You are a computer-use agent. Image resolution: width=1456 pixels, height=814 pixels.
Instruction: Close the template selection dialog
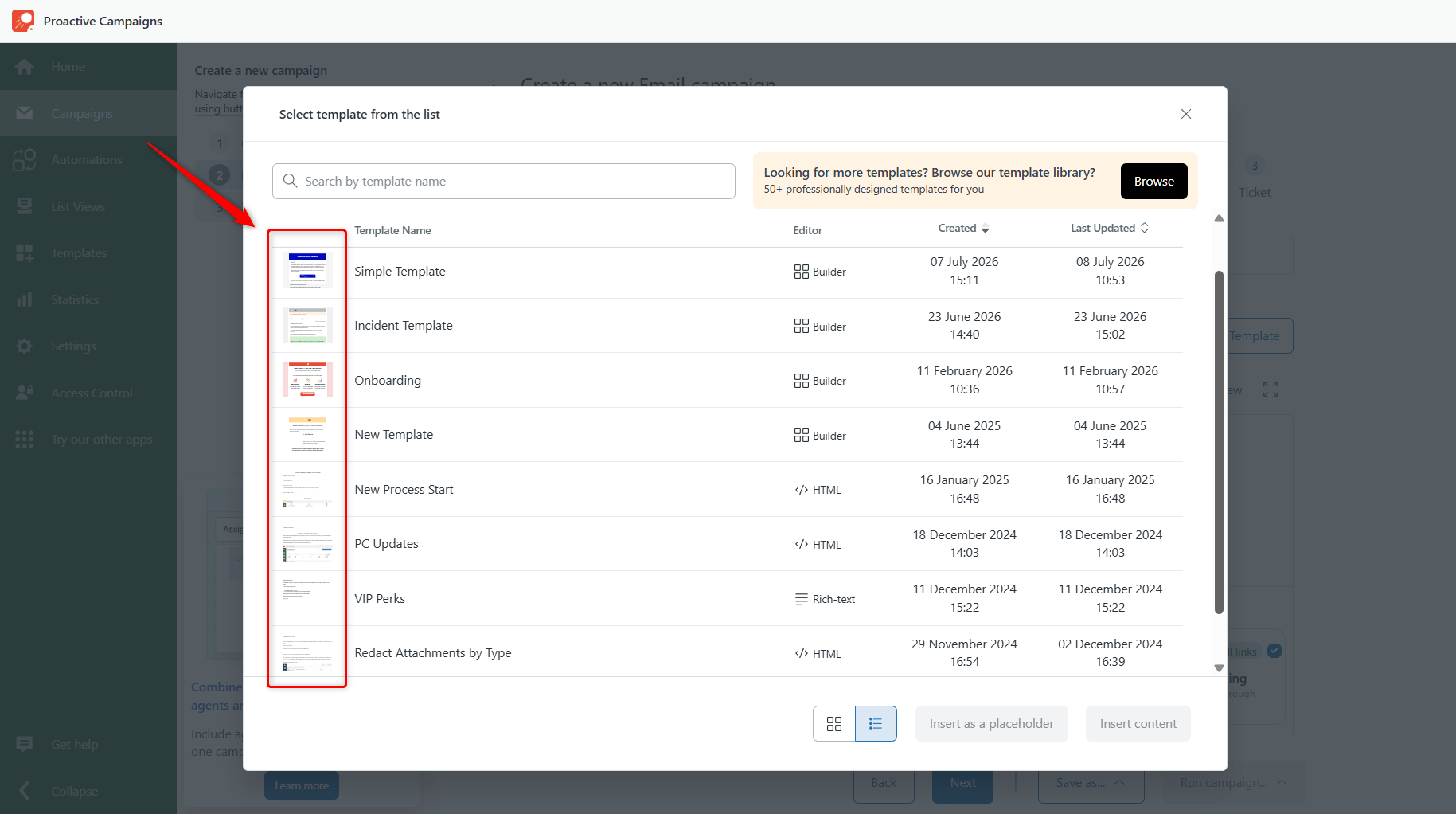point(1186,114)
